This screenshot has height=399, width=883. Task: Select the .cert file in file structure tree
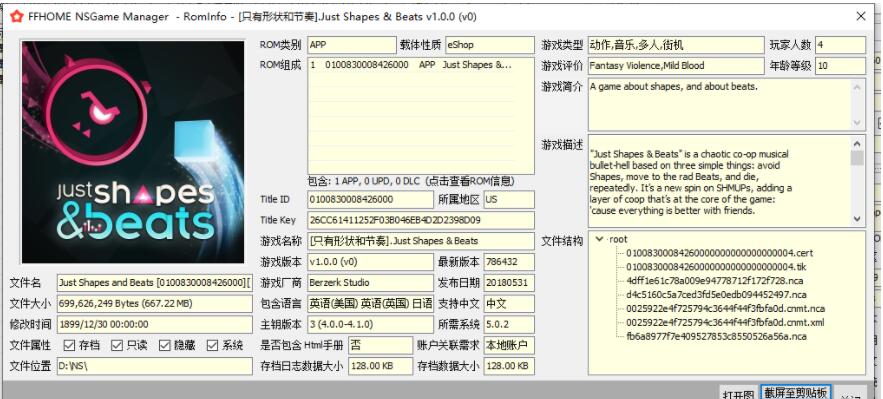pos(720,253)
